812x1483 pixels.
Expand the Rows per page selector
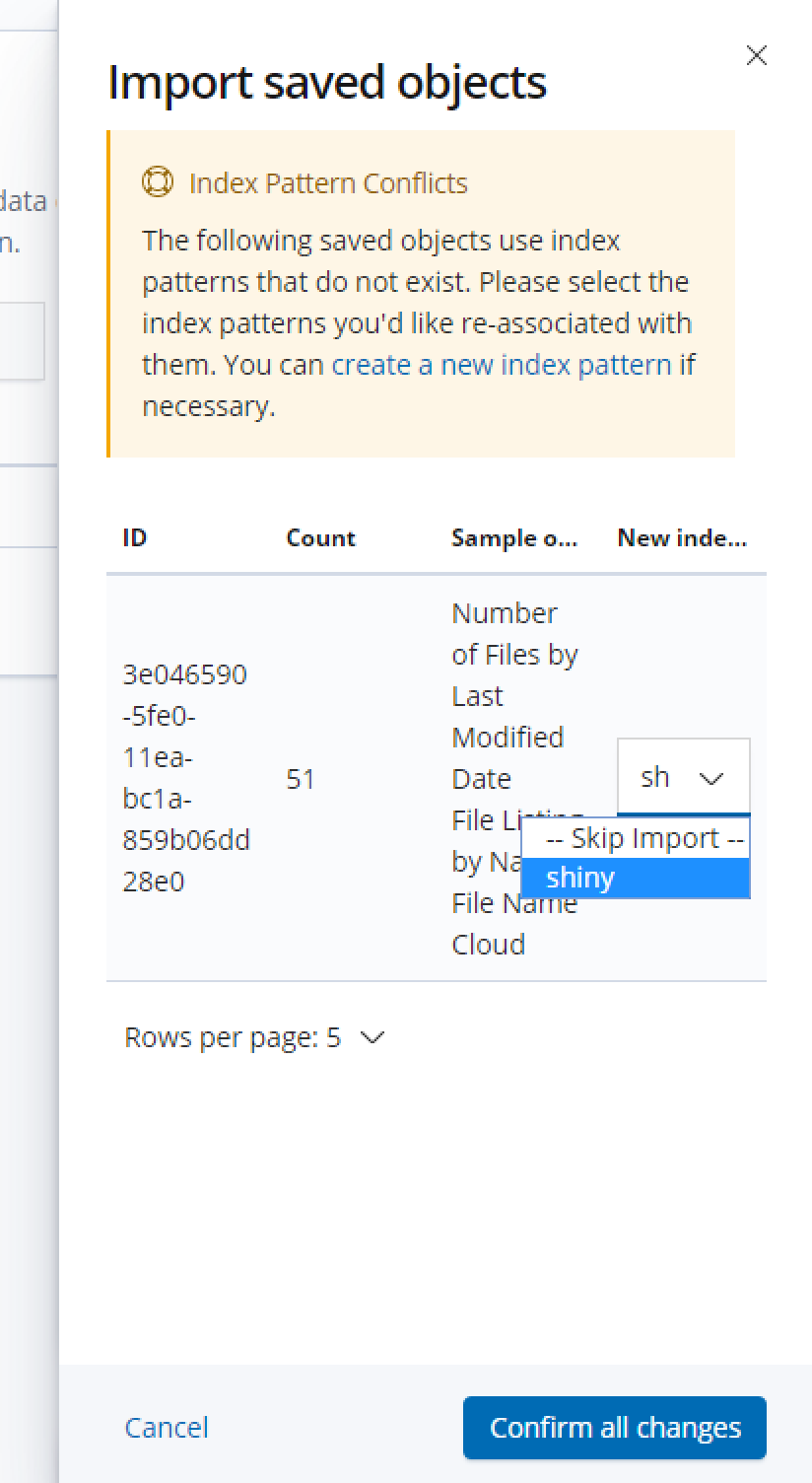[x=253, y=1037]
